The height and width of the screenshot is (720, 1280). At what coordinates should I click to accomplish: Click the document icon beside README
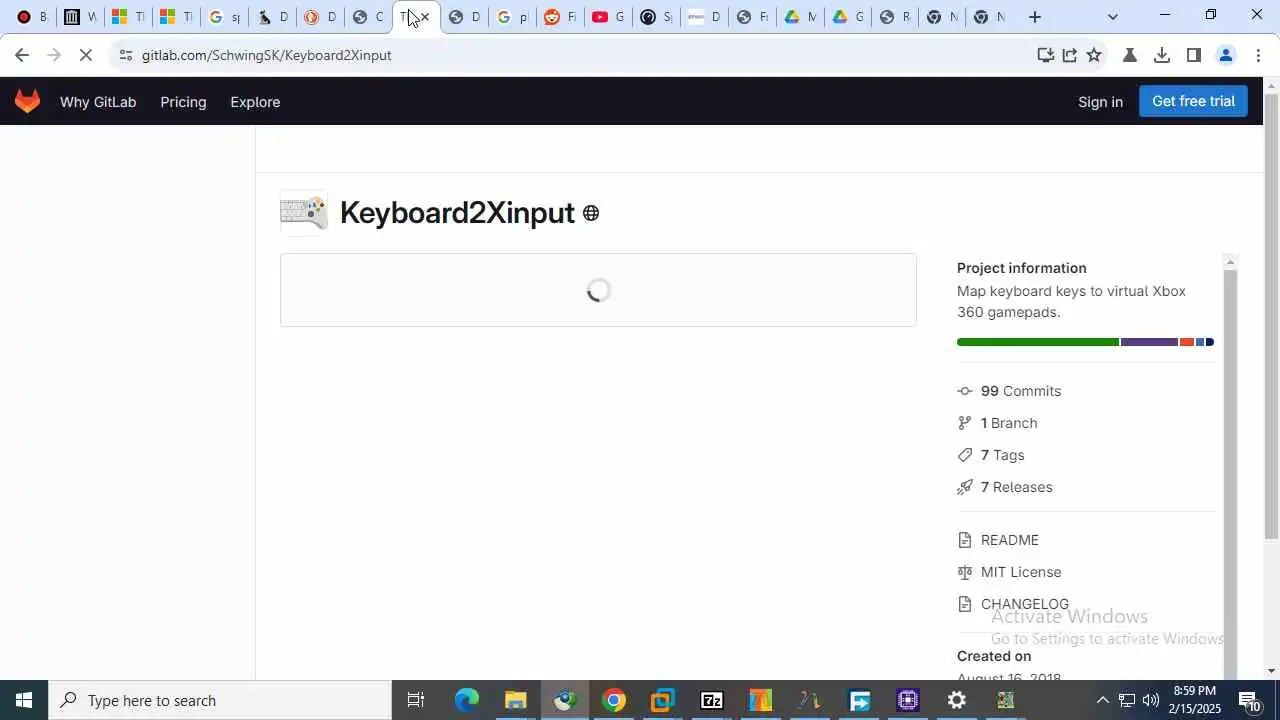point(964,540)
